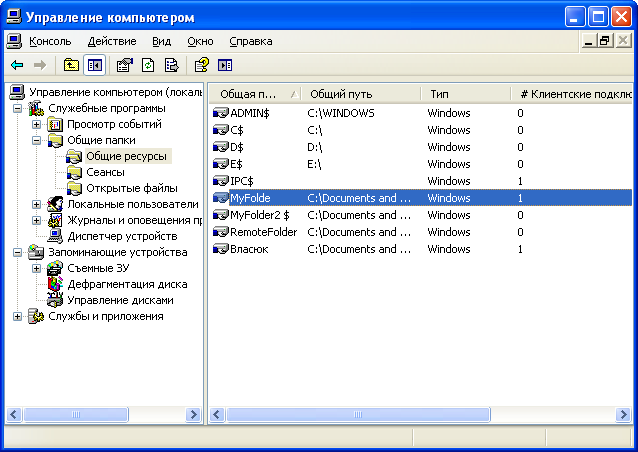Collapse the Служебные программы node
Viewport: 638px width, 452px height.
pos(17,108)
